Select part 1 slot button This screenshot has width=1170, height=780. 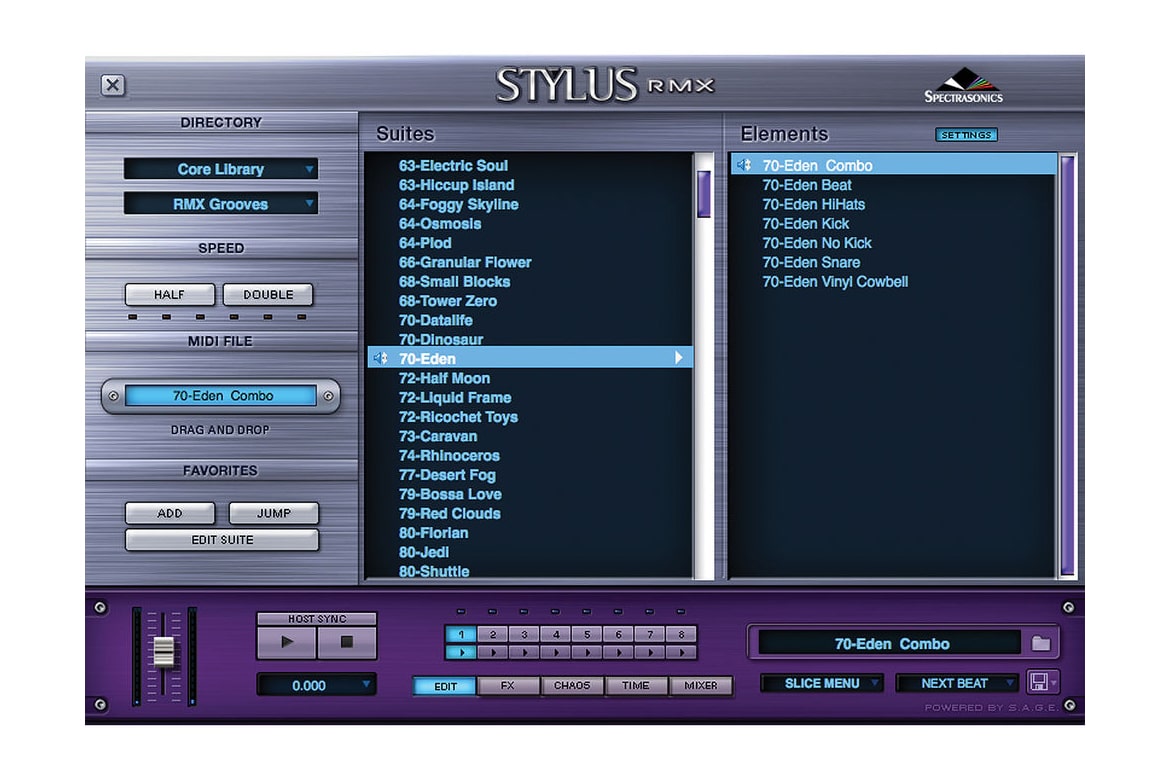point(461,634)
